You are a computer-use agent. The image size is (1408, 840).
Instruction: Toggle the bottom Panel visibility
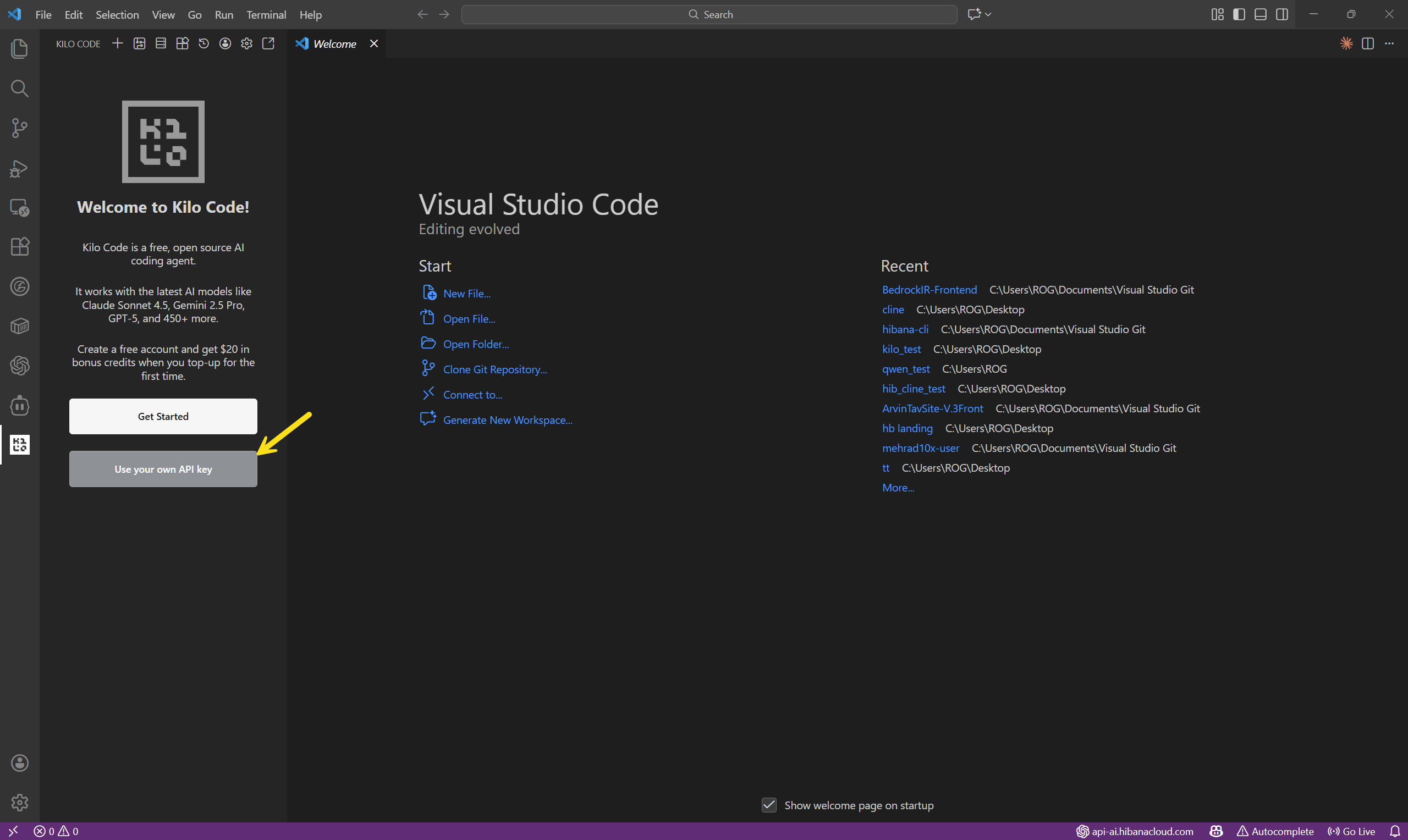pos(1260,15)
